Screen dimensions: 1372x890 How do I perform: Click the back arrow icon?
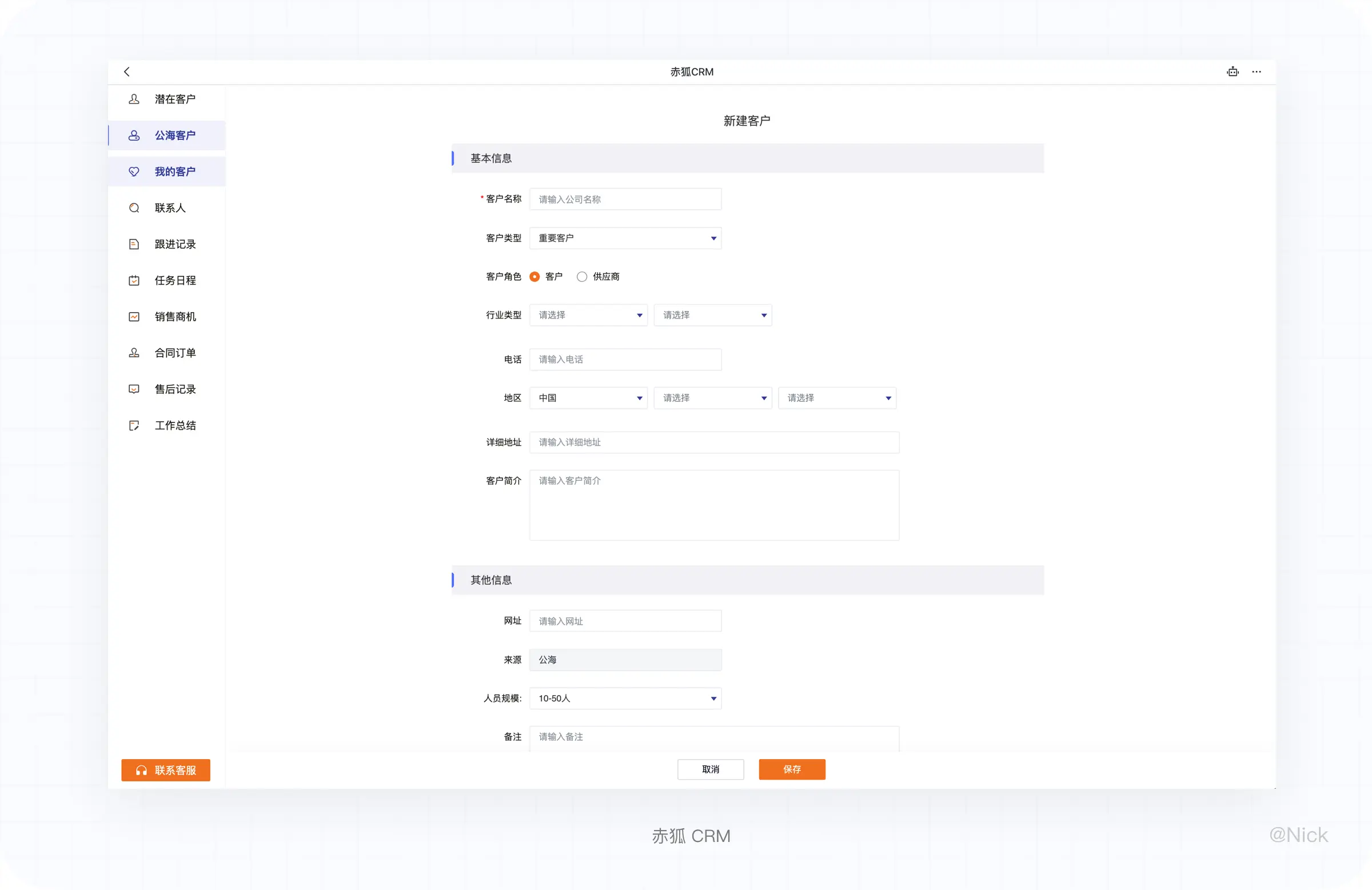127,71
